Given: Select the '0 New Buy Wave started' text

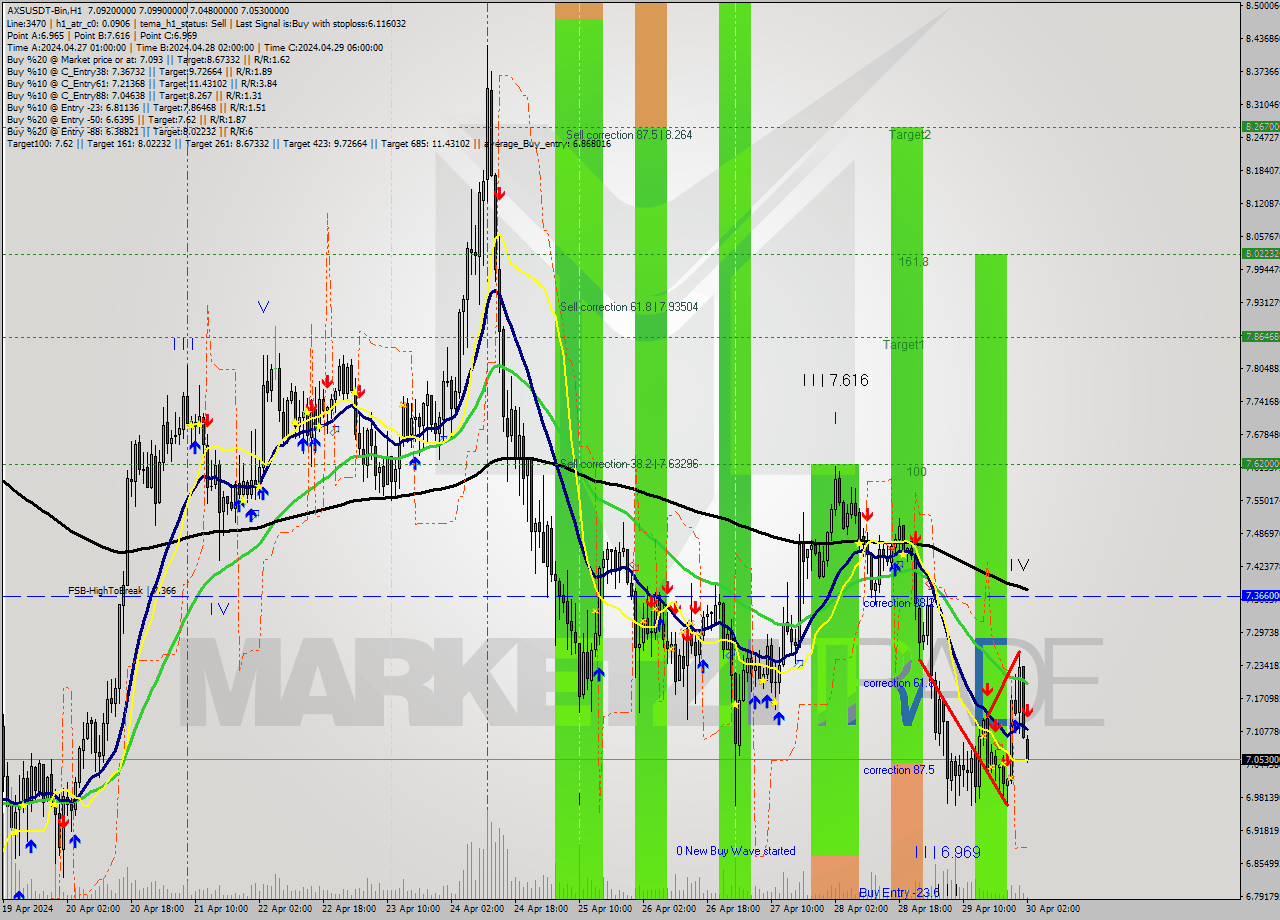Looking at the screenshot, I should click(736, 851).
